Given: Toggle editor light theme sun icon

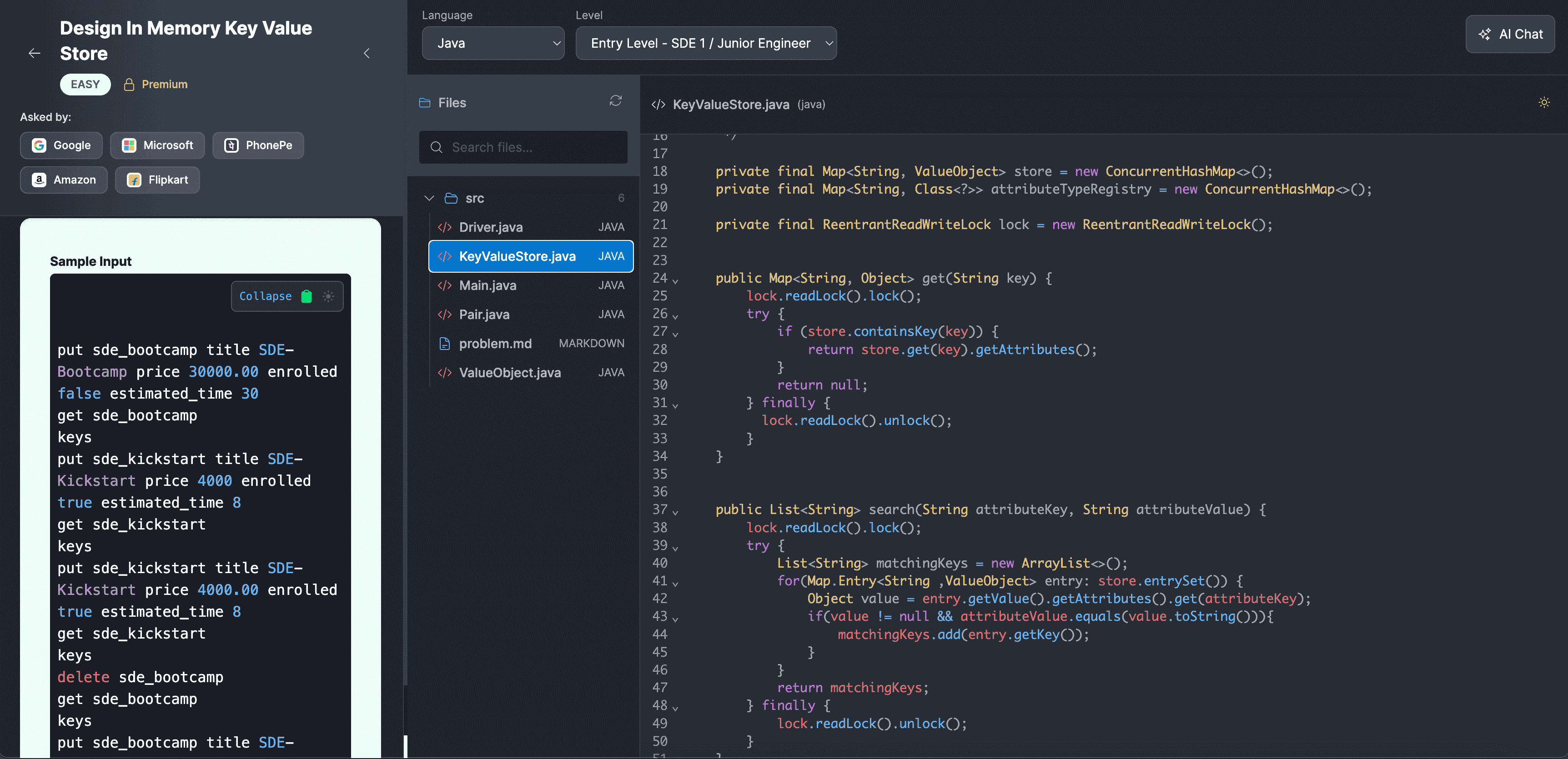Looking at the screenshot, I should coord(1543,103).
